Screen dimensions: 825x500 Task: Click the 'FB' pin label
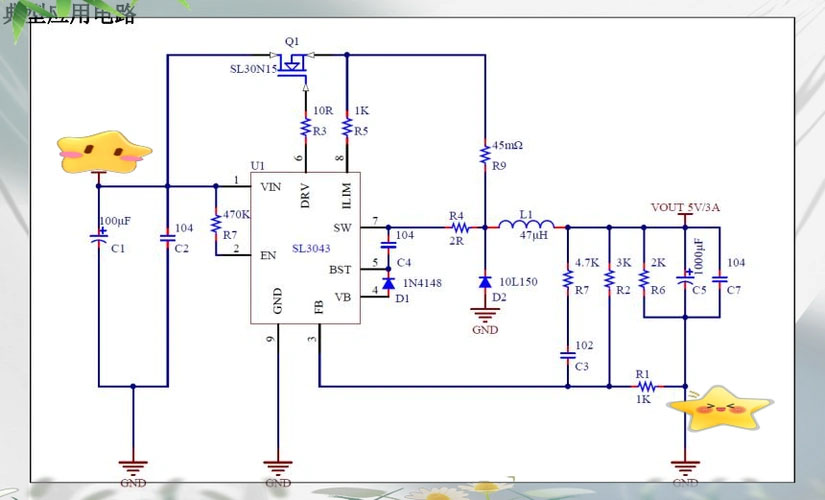click(319, 307)
